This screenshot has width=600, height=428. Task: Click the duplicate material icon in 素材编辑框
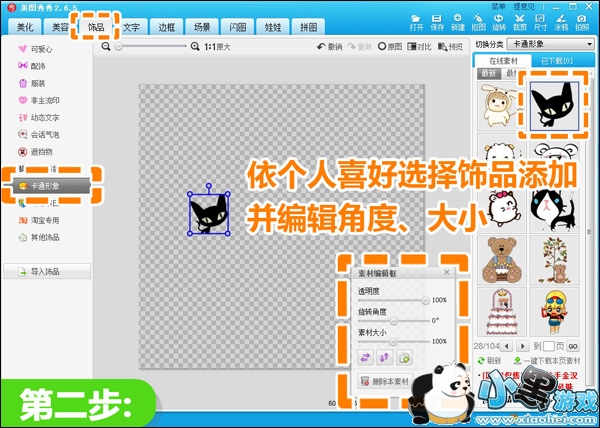[x=404, y=357]
